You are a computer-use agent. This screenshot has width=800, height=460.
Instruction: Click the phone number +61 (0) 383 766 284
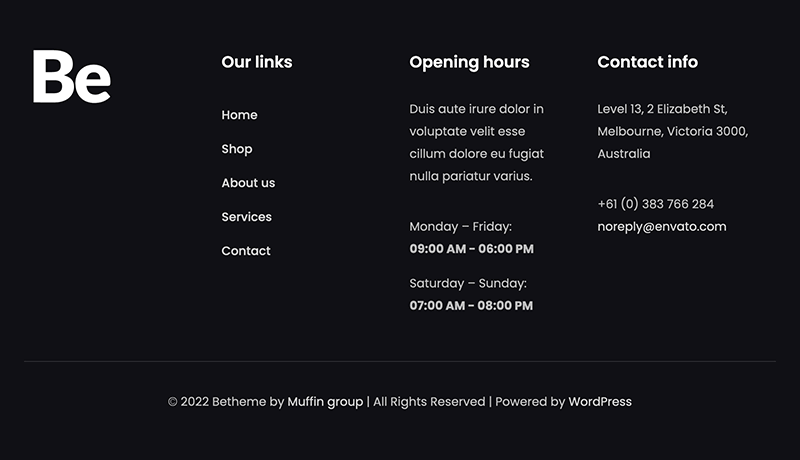[x=655, y=204]
